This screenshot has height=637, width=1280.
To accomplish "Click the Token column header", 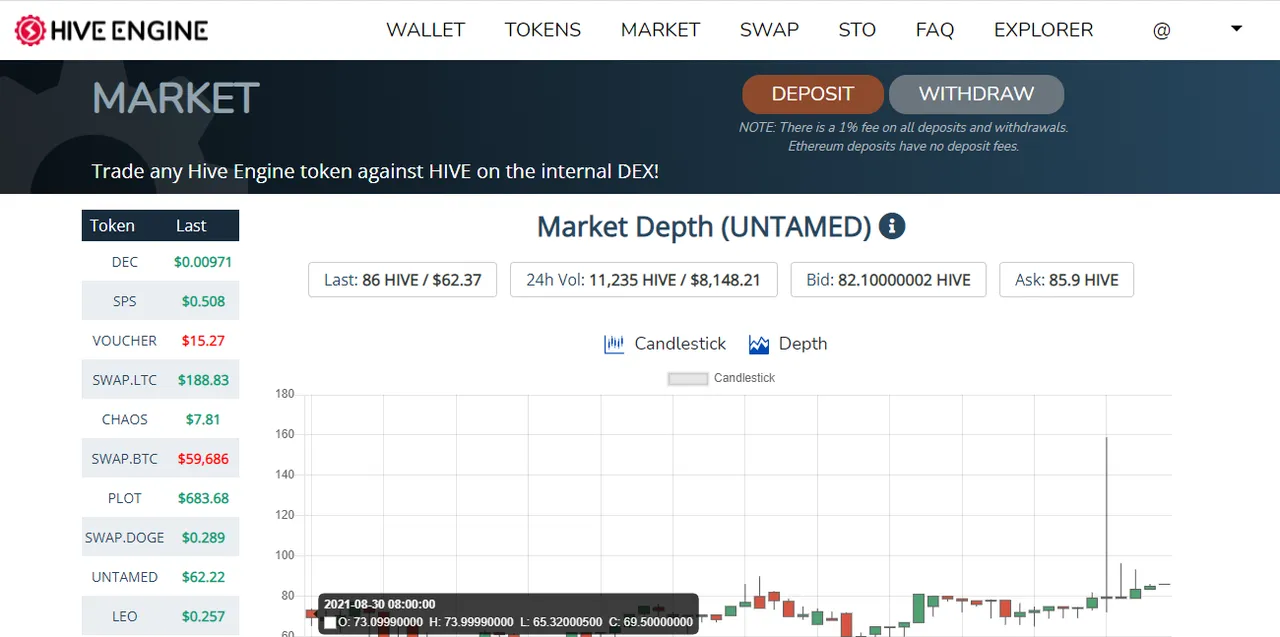I will [x=112, y=226].
